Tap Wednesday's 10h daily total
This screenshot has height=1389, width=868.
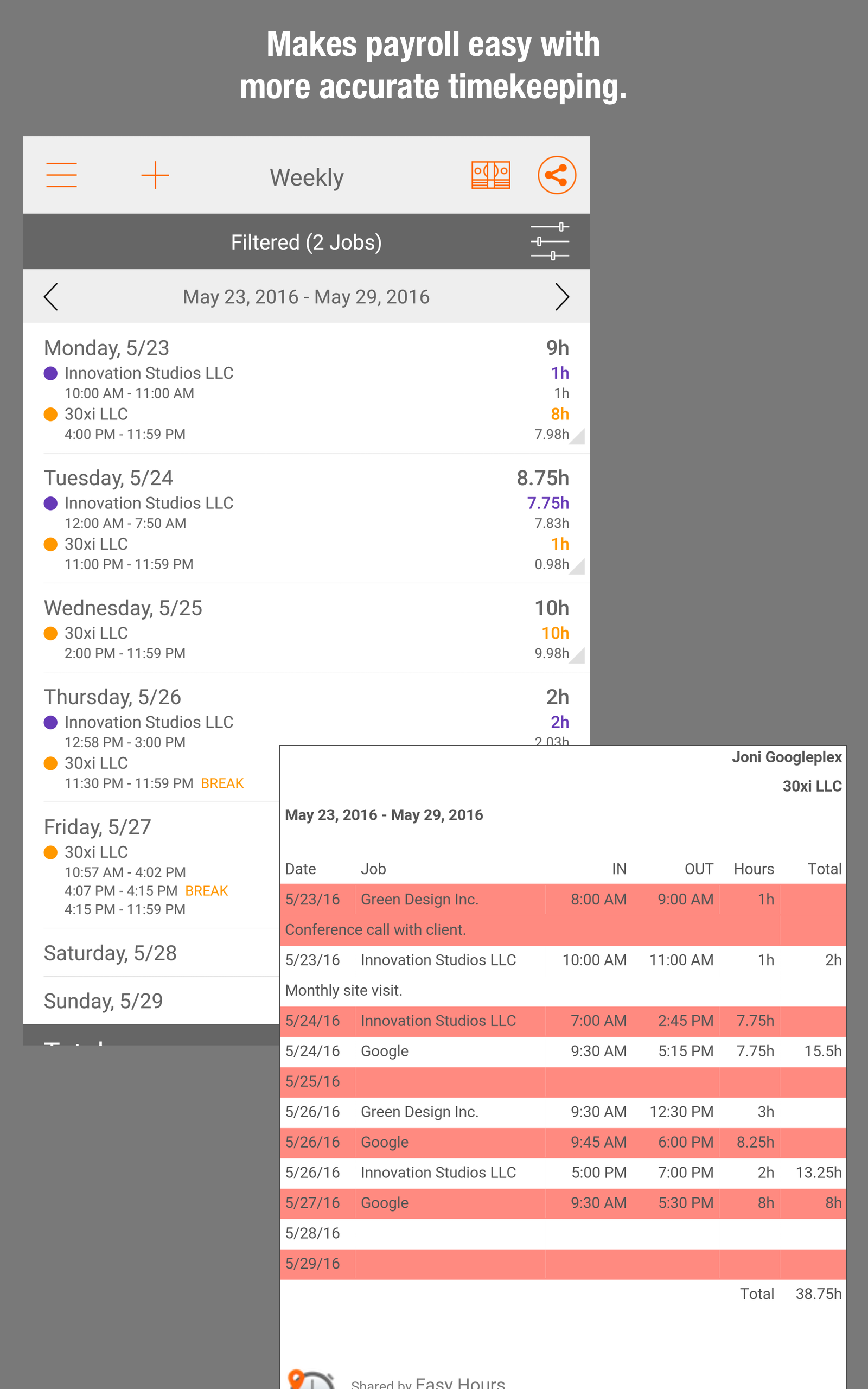click(x=552, y=608)
